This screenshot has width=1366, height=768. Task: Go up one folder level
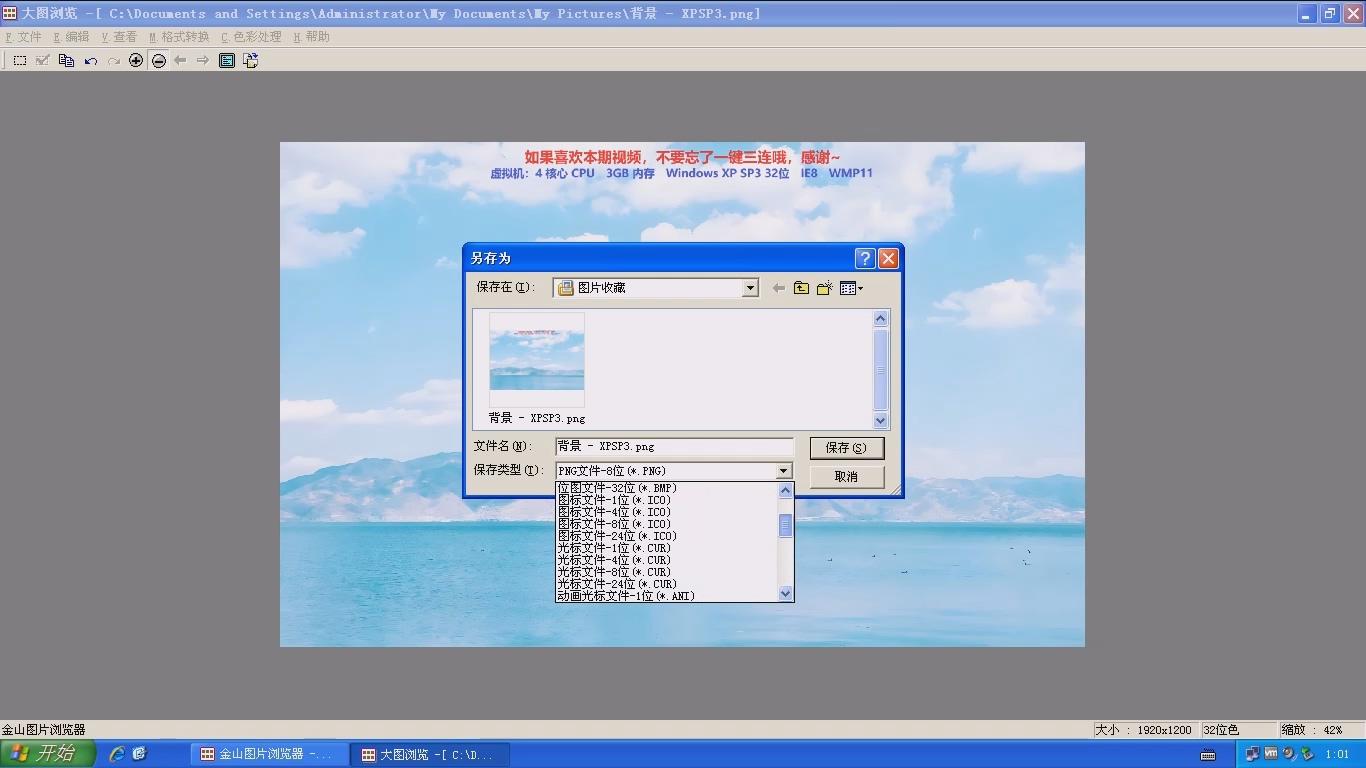(x=802, y=288)
